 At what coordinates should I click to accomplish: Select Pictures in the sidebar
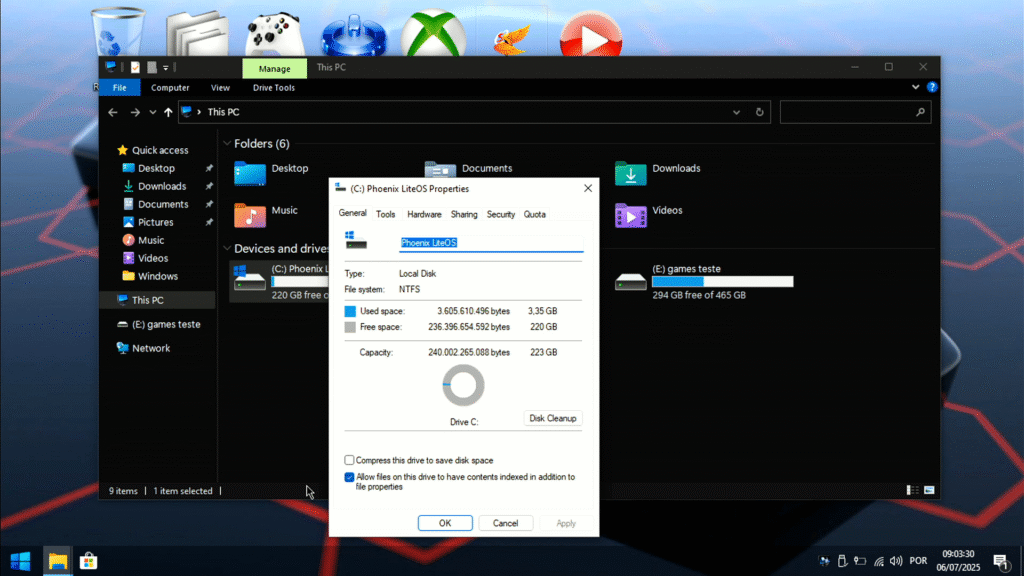click(155, 223)
